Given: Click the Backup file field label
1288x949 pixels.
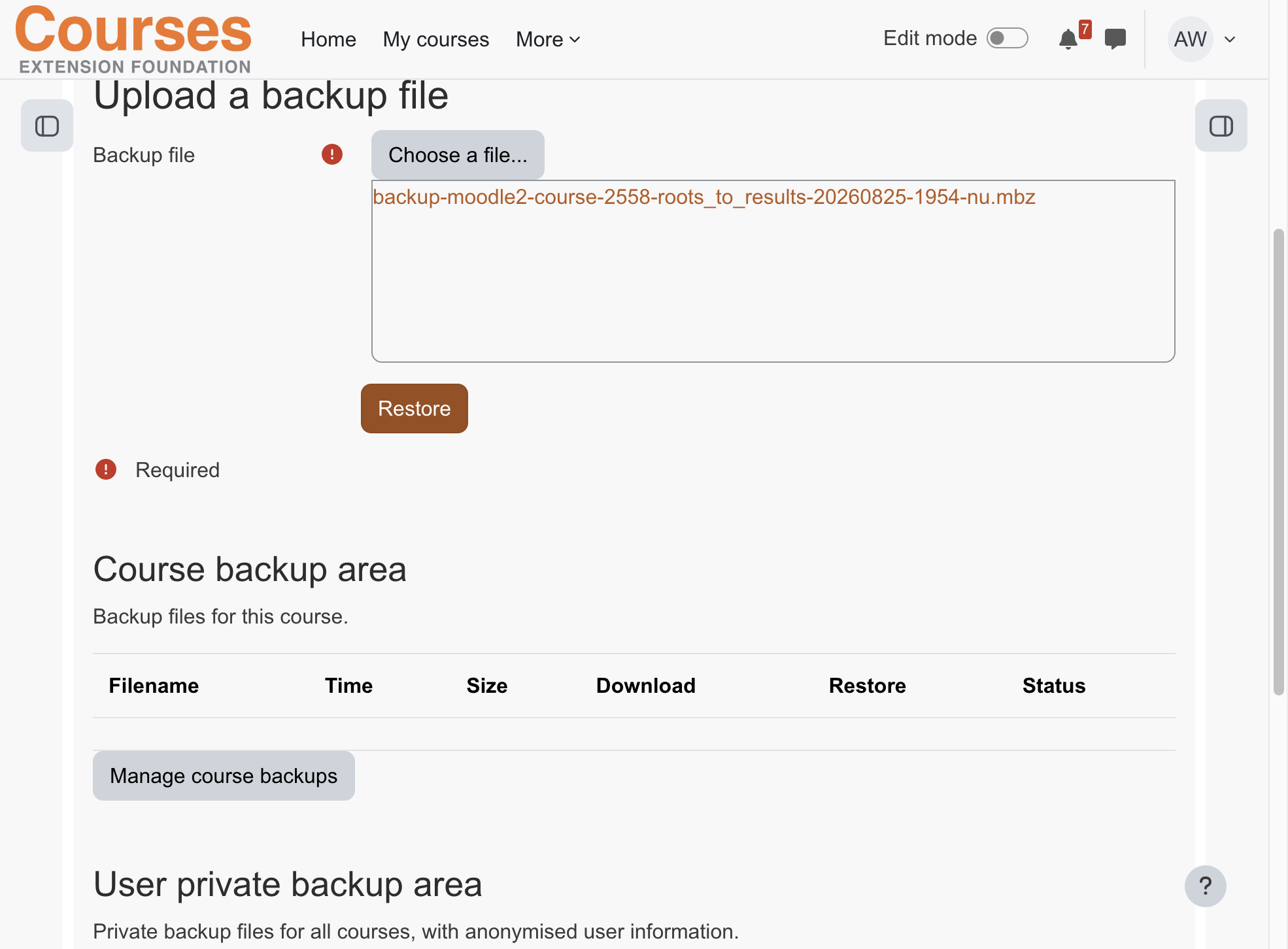Looking at the screenshot, I should (x=144, y=155).
